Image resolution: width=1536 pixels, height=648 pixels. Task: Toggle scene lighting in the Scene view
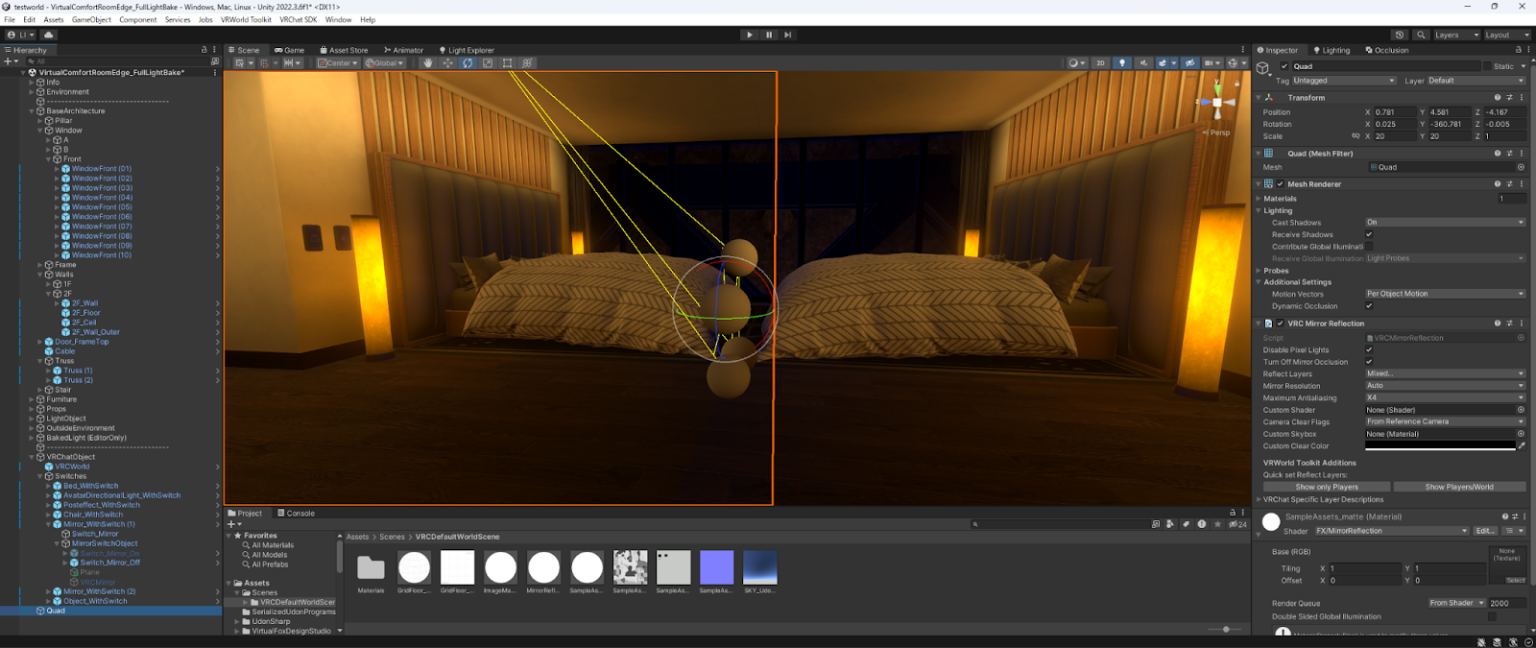1122,62
